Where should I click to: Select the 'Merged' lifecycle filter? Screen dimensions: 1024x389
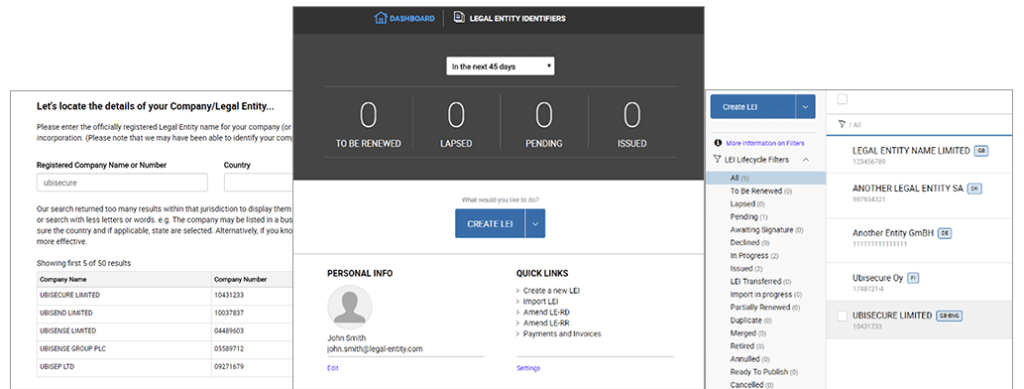tap(748, 333)
